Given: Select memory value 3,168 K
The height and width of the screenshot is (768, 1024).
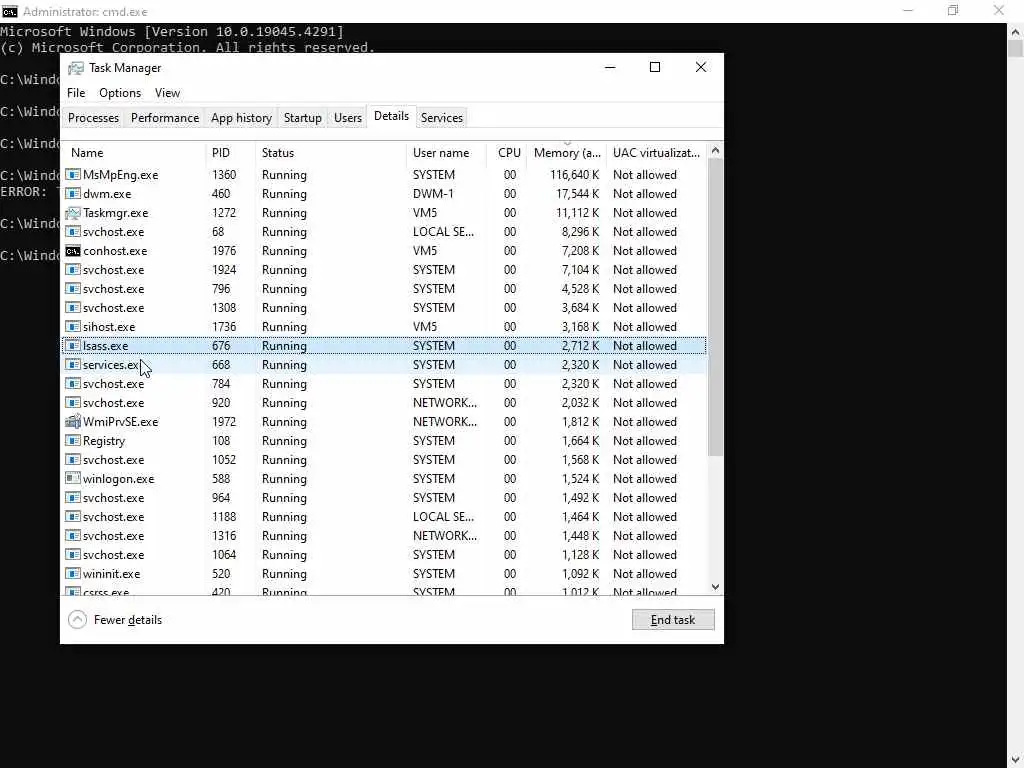Looking at the screenshot, I should click(580, 327).
